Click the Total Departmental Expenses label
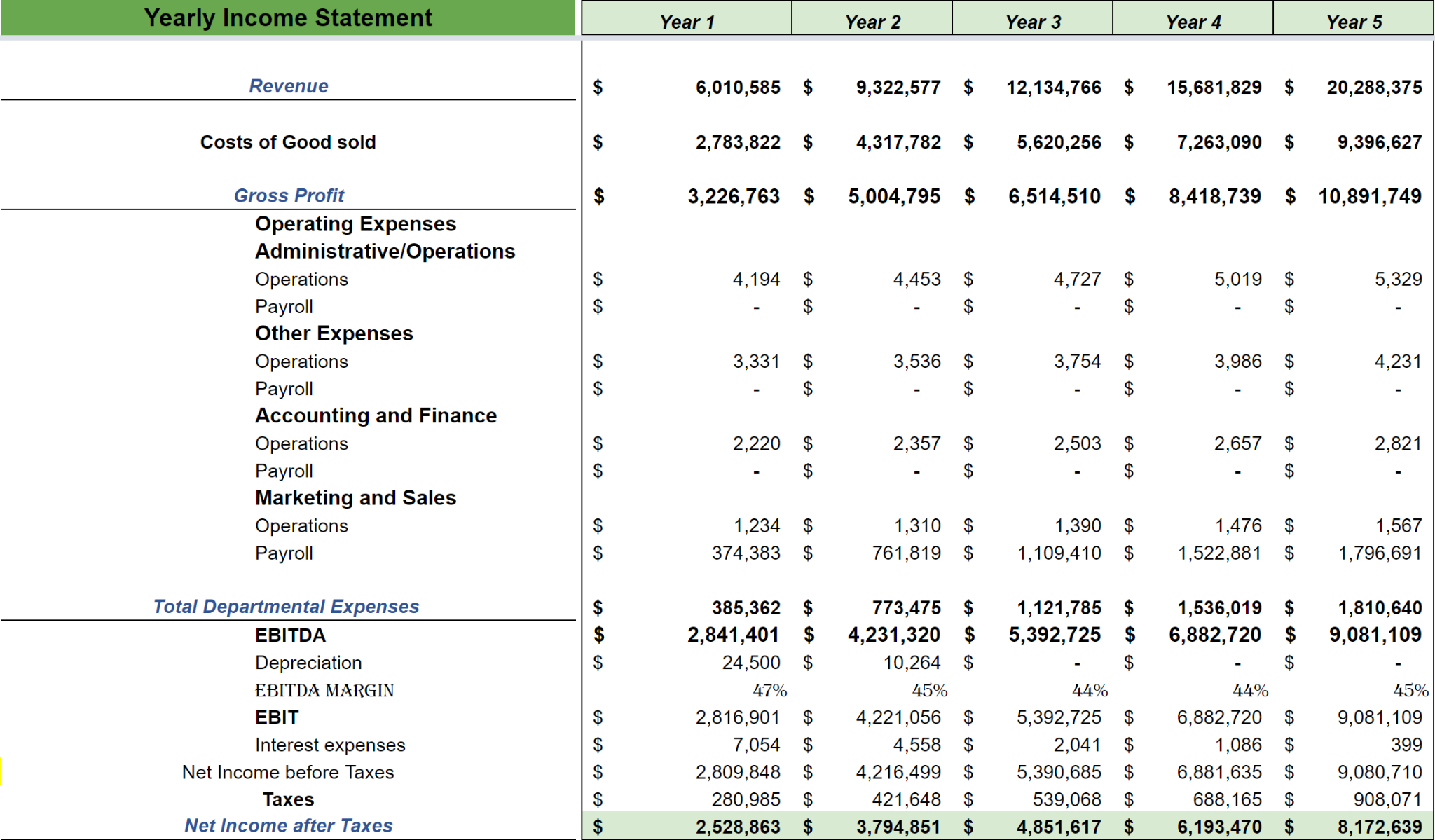Viewport: 1435px width, 840px height. pyautogui.click(x=286, y=607)
